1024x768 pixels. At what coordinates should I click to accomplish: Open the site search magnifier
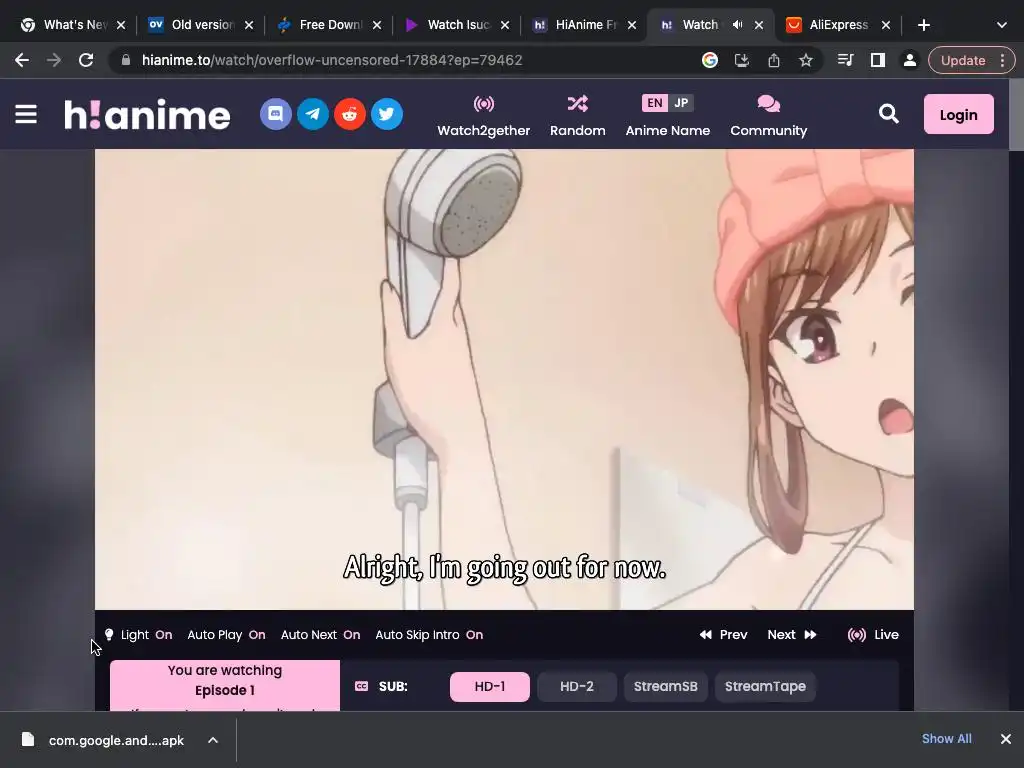[889, 114]
